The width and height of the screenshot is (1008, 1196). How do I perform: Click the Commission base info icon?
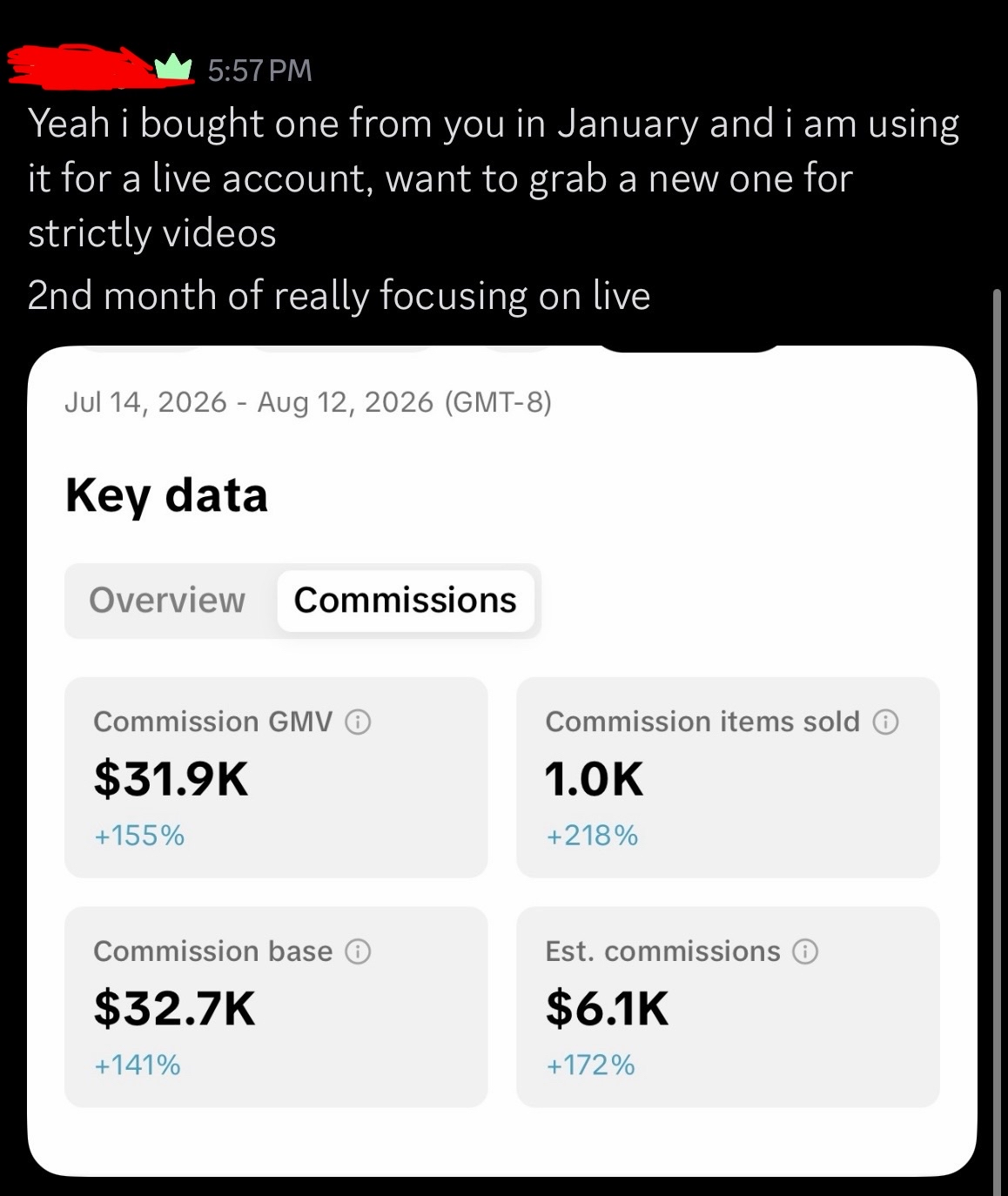pyautogui.click(x=358, y=951)
